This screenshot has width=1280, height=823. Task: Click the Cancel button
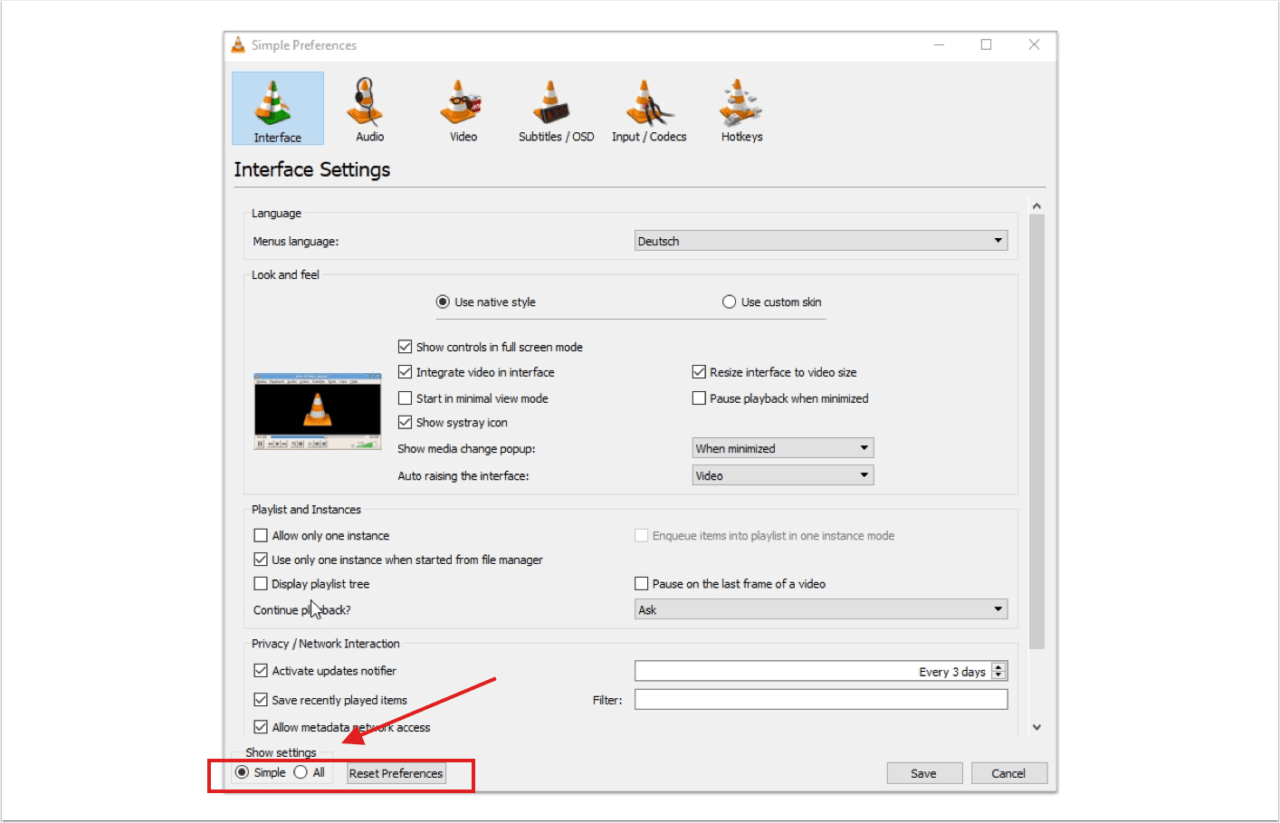click(1008, 773)
